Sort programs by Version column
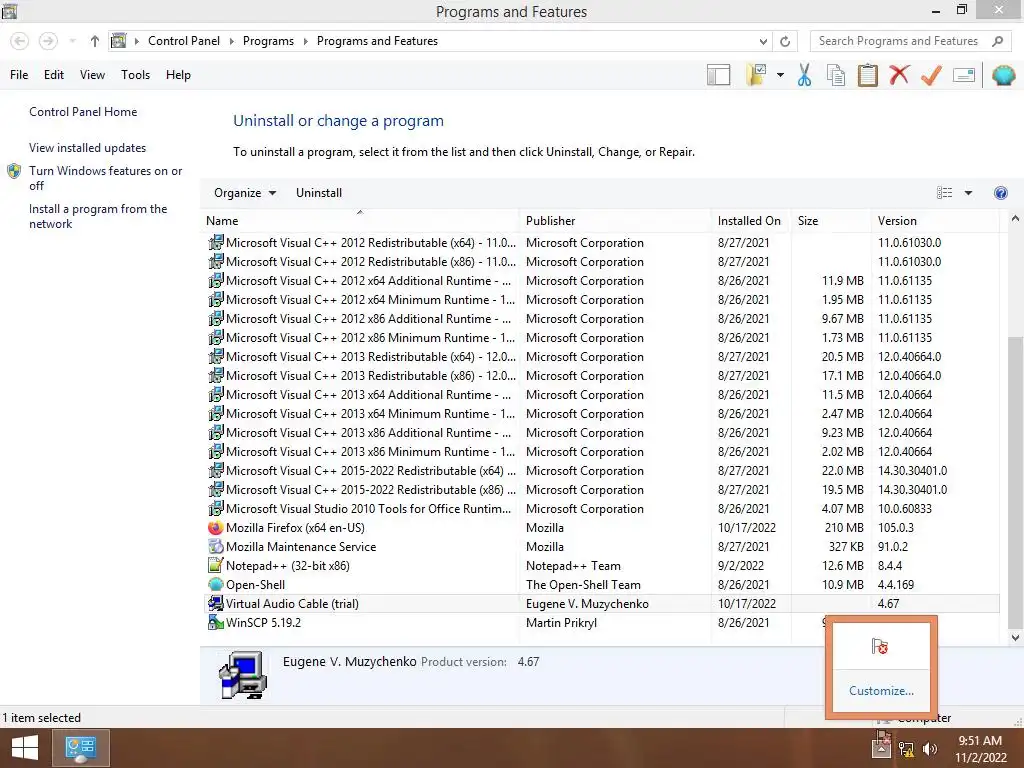The image size is (1024, 768). coord(935,221)
